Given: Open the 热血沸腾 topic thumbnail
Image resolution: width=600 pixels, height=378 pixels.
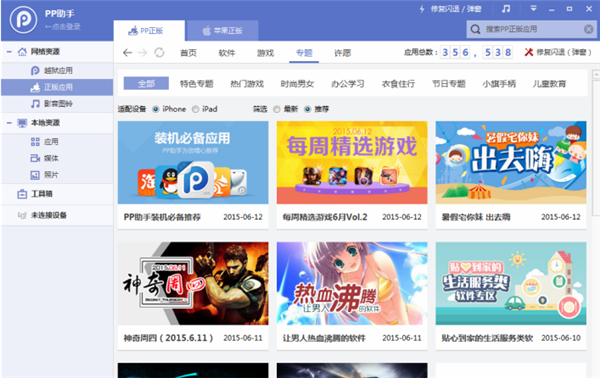Looking at the screenshot, I should tap(352, 284).
